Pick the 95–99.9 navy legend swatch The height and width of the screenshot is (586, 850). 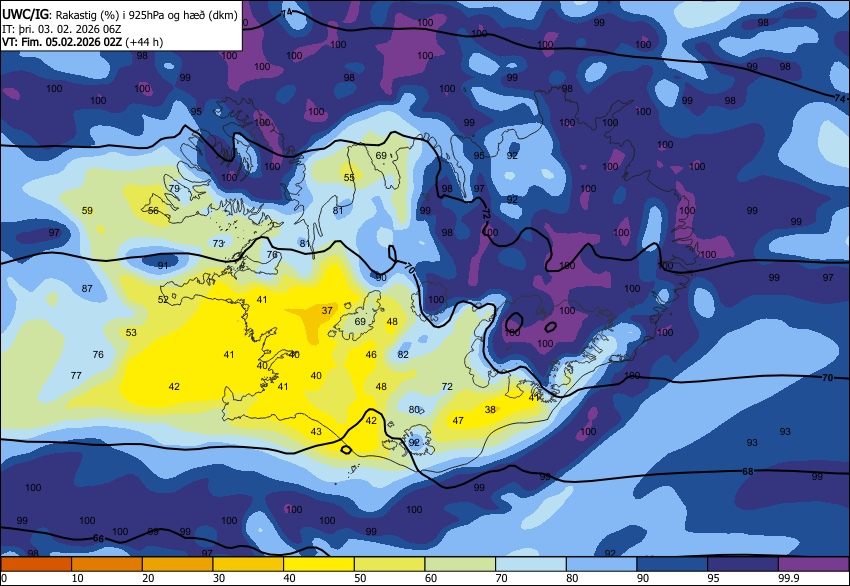pos(743,564)
